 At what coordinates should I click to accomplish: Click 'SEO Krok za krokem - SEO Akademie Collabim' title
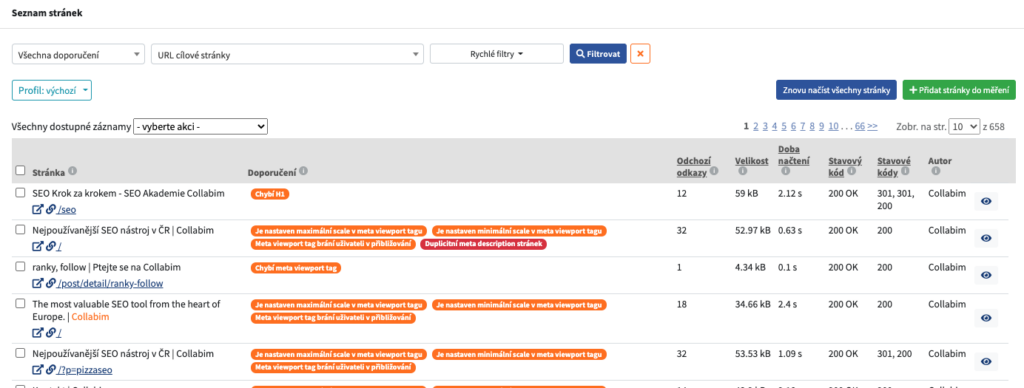pos(129,193)
